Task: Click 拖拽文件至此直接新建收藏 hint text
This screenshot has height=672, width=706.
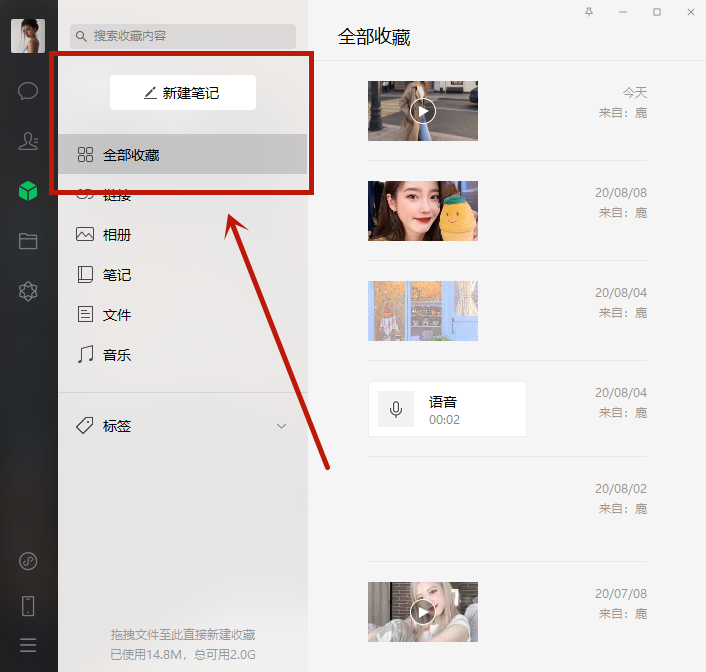Action: click(183, 635)
